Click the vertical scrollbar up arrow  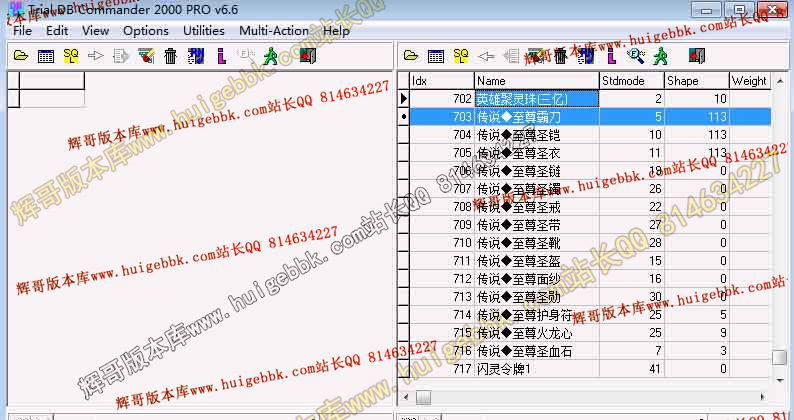(x=780, y=81)
